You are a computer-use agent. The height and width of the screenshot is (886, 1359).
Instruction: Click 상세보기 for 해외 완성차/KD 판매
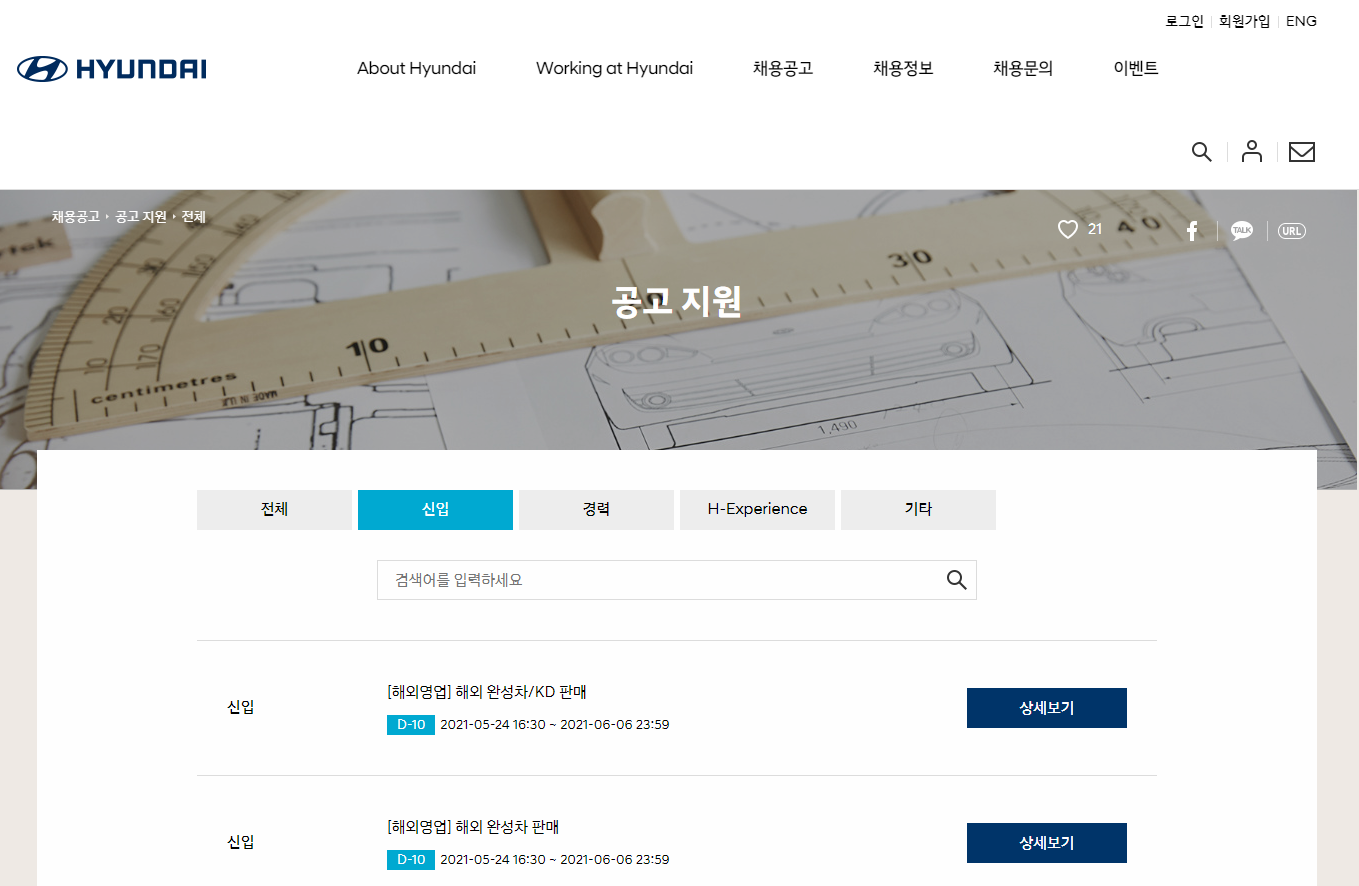point(1046,707)
